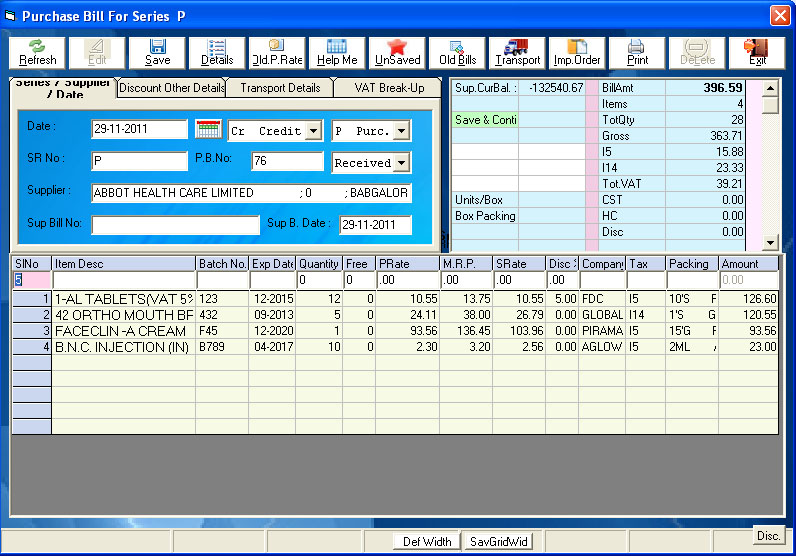Open Old P.Rate toolbar icon
Viewport: 796px width, 556px height.
277,53
